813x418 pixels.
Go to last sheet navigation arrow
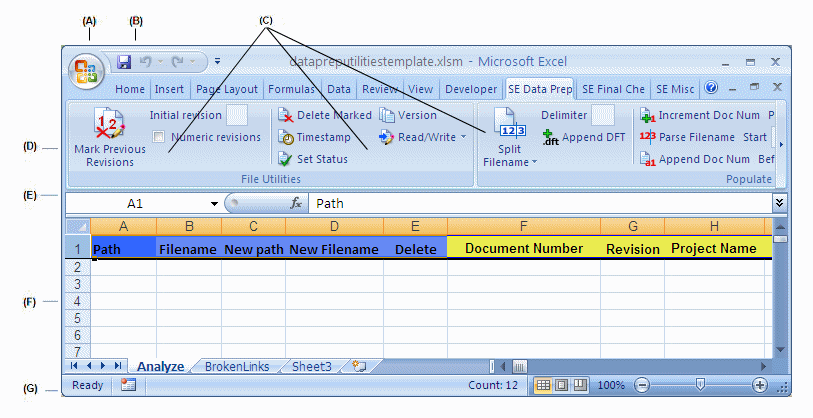tap(118, 366)
